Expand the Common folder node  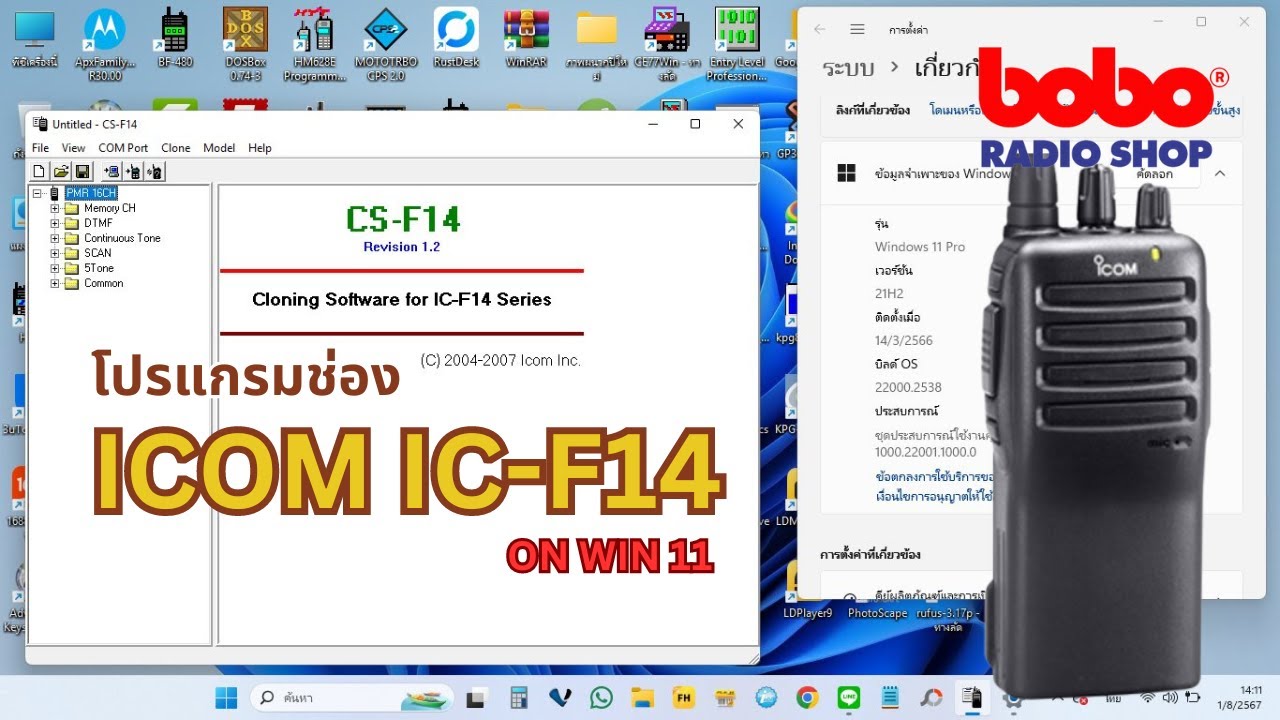55,283
